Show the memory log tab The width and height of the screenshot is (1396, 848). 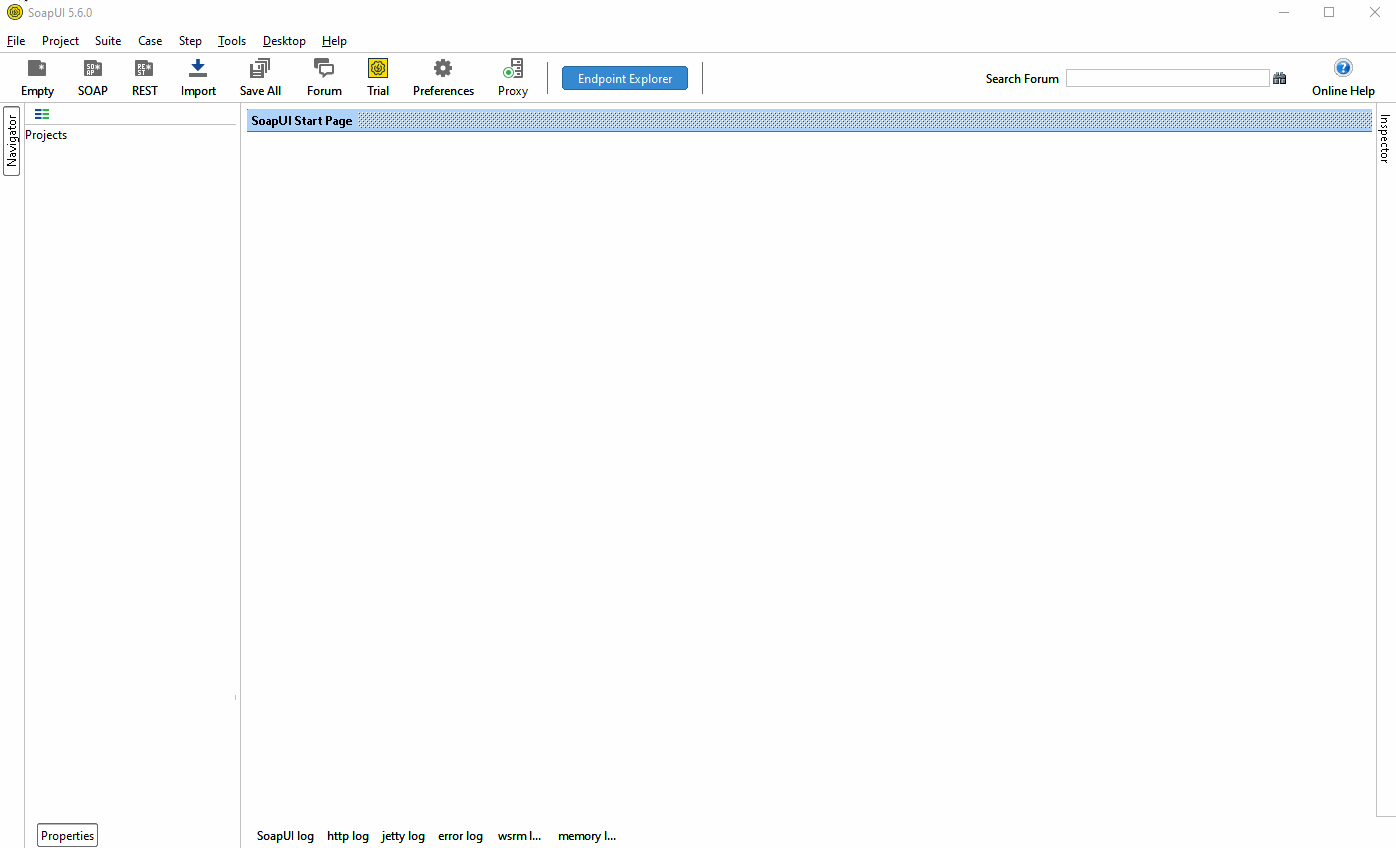(x=587, y=836)
